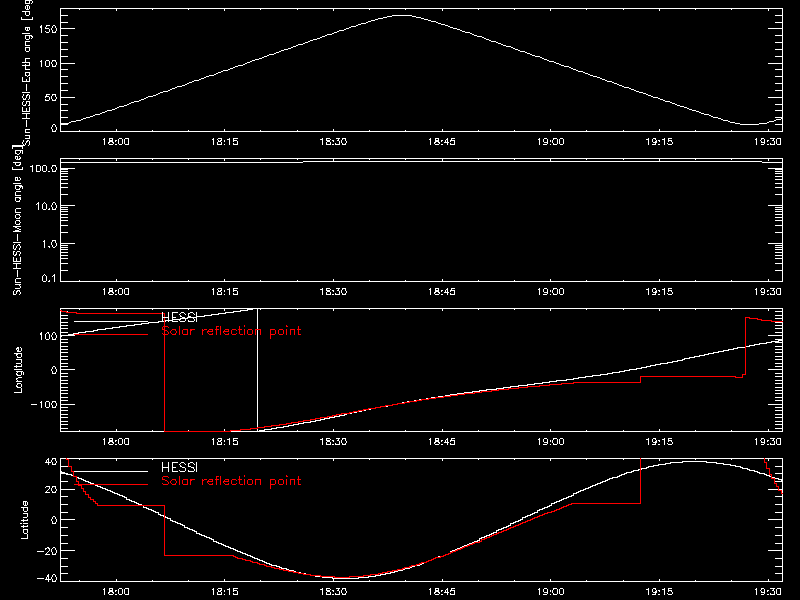Click the 18:15 time label under the Moon angle plot
The height and width of the screenshot is (600, 800).
(224, 292)
